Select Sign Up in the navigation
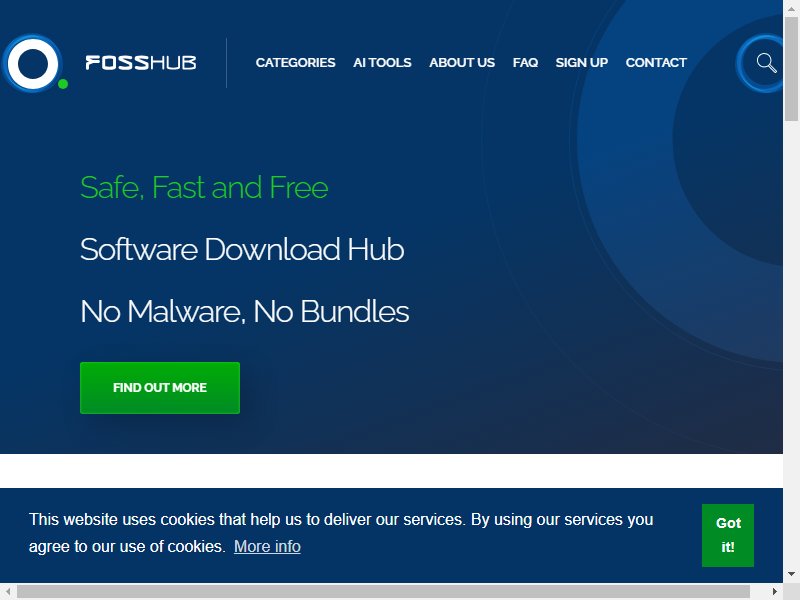Image resolution: width=800 pixels, height=600 pixels. (582, 62)
